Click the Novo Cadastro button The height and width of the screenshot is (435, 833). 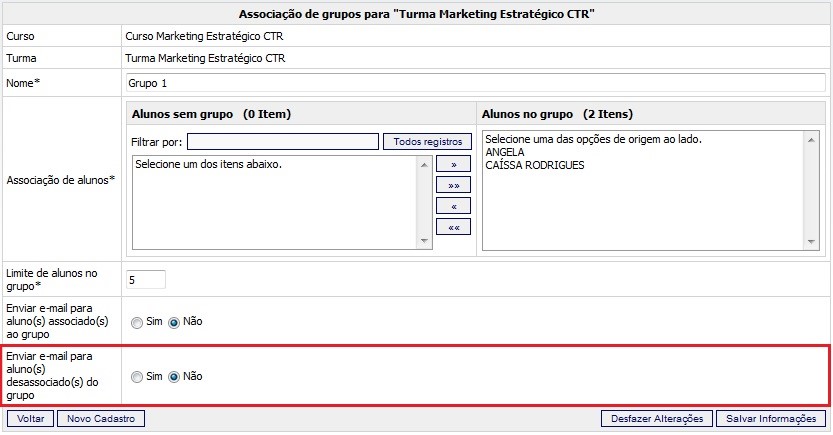coord(101,419)
